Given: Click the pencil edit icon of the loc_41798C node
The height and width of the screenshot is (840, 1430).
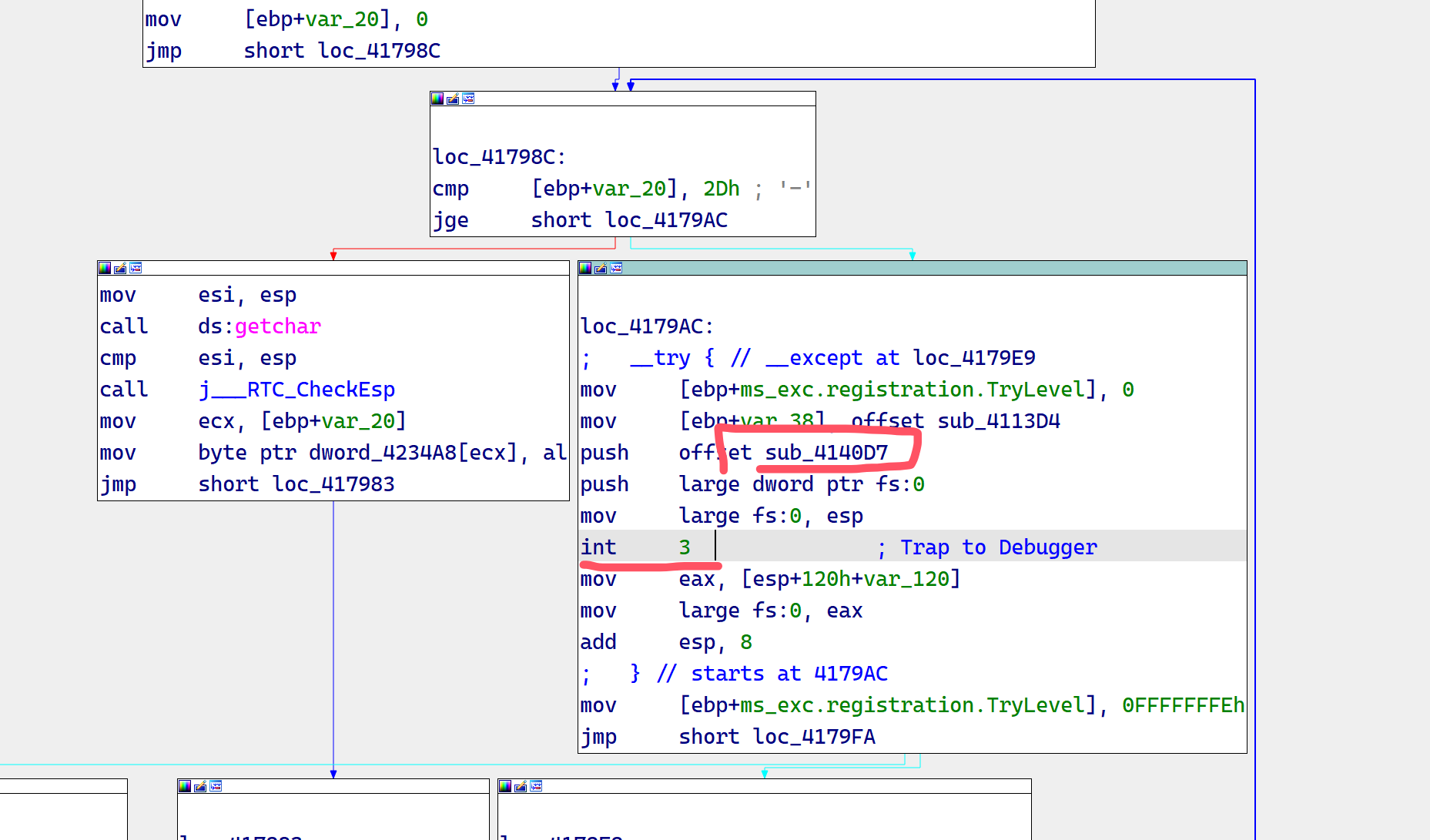Looking at the screenshot, I should coord(453,99).
